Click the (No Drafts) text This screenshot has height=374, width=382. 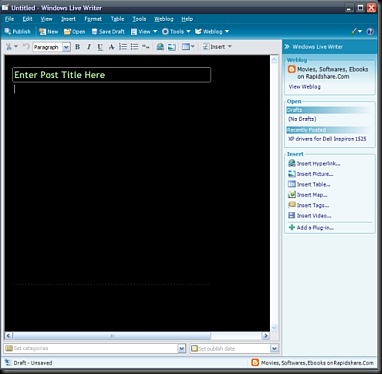pos(302,119)
